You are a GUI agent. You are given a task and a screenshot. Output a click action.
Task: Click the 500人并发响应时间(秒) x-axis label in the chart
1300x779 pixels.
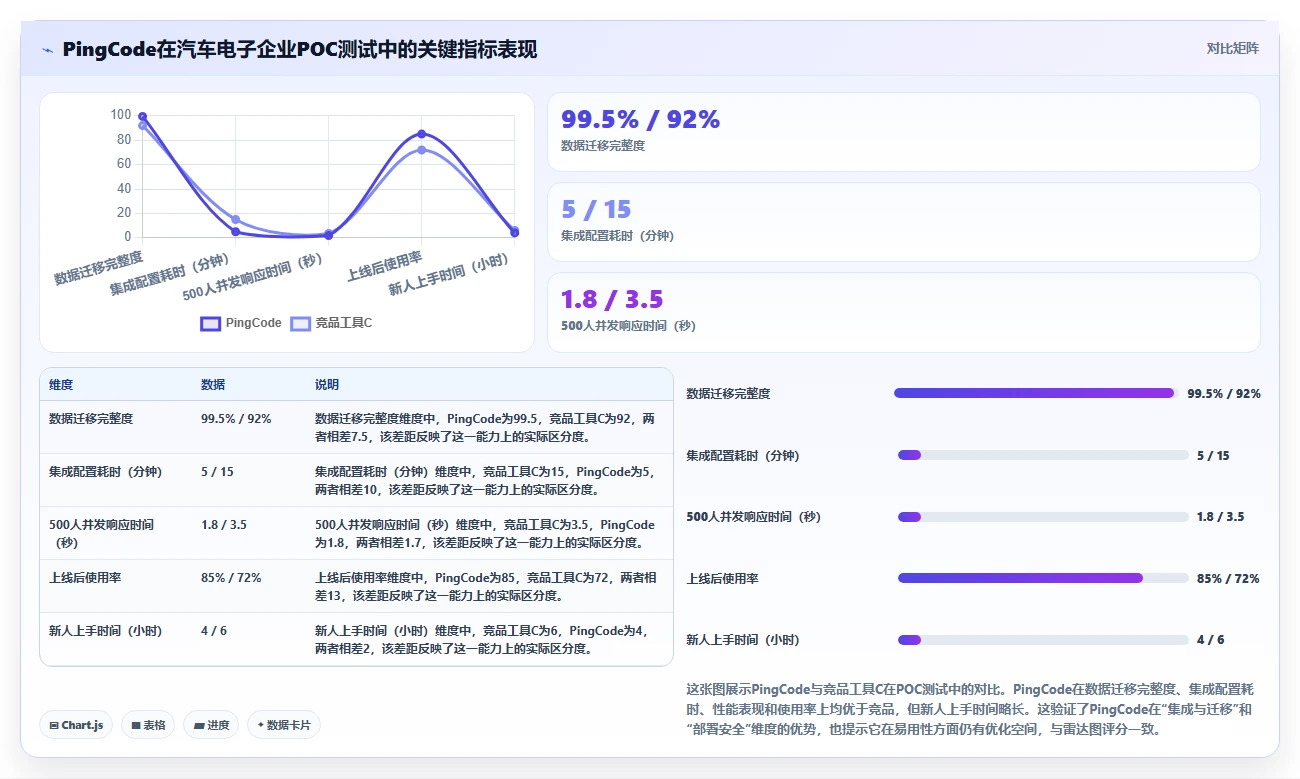click(254, 277)
